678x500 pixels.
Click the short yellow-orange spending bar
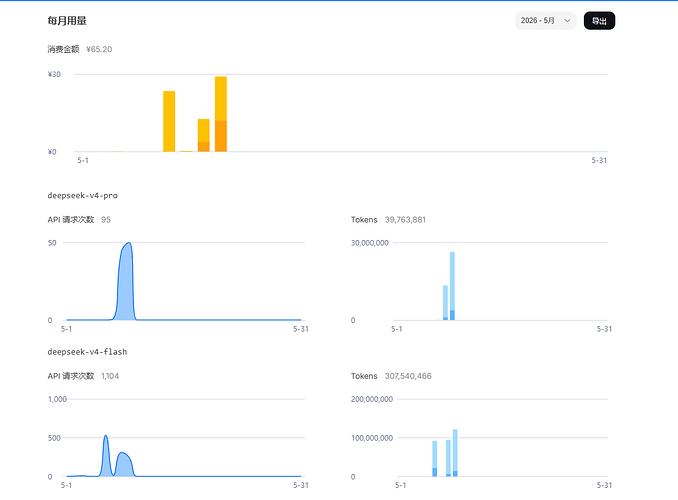pyautogui.click(x=204, y=135)
